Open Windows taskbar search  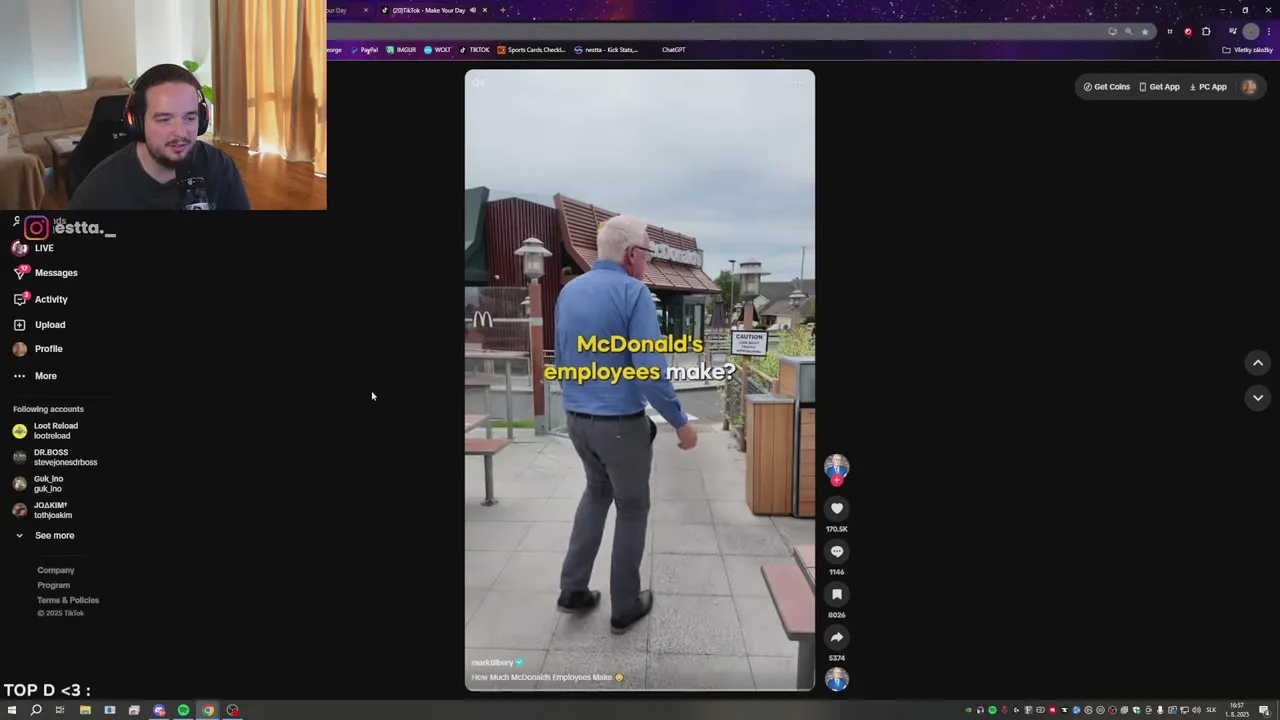tap(36, 710)
